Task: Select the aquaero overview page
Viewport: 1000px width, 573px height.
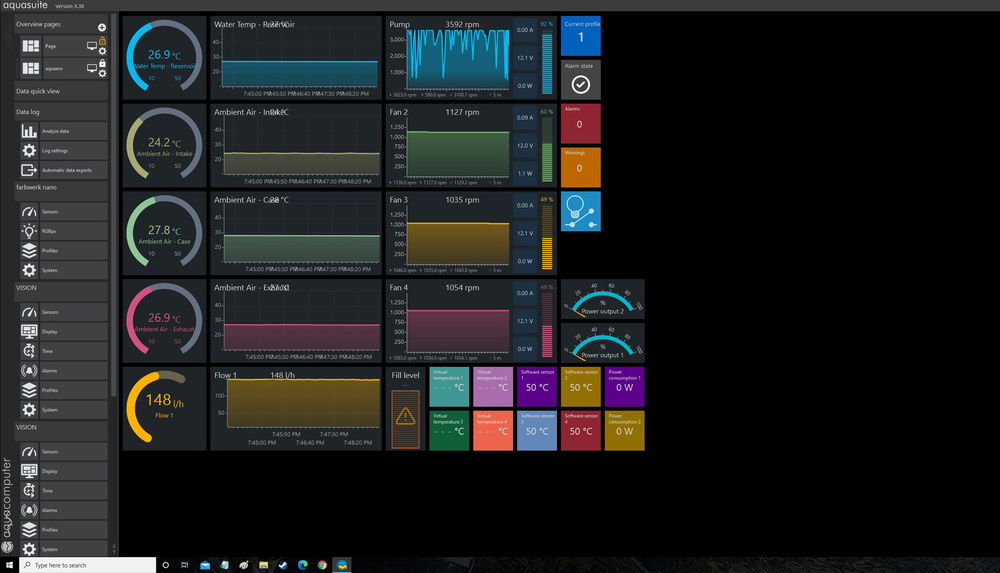Action: 52,68
